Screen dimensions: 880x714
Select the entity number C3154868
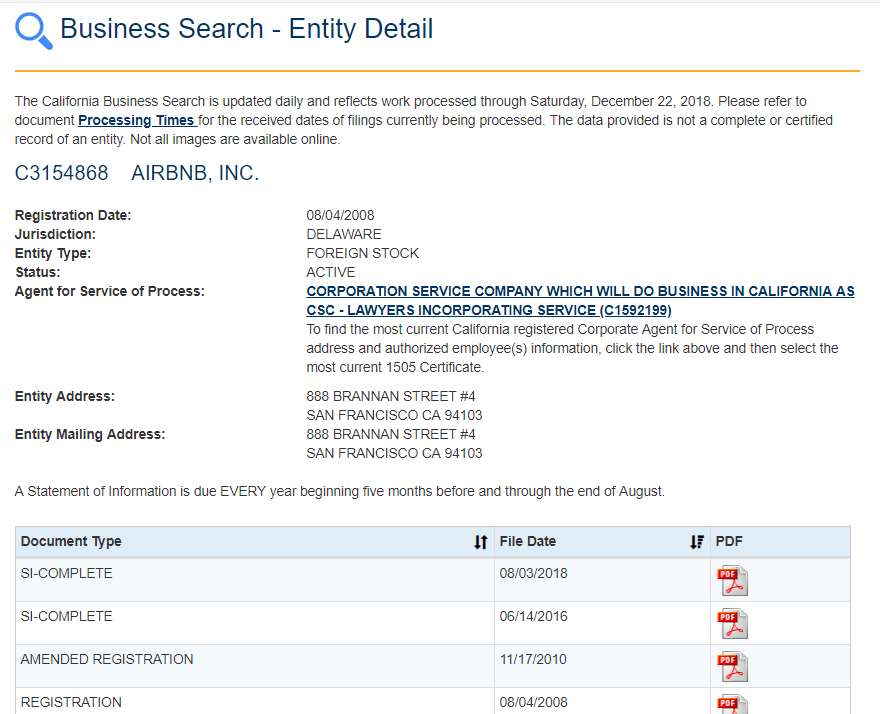coord(62,172)
